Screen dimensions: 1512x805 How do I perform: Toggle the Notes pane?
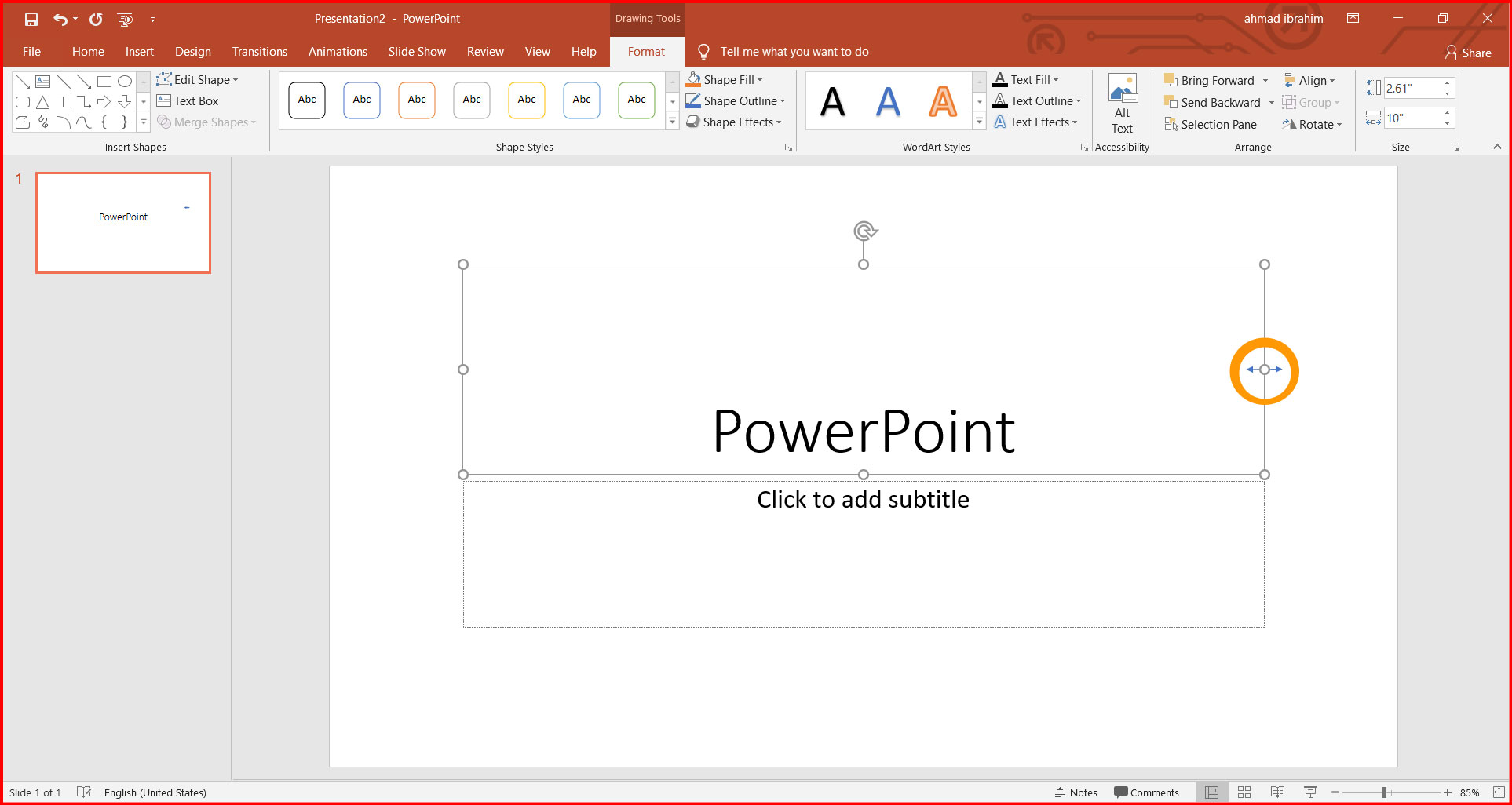click(x=1076, y=792)
